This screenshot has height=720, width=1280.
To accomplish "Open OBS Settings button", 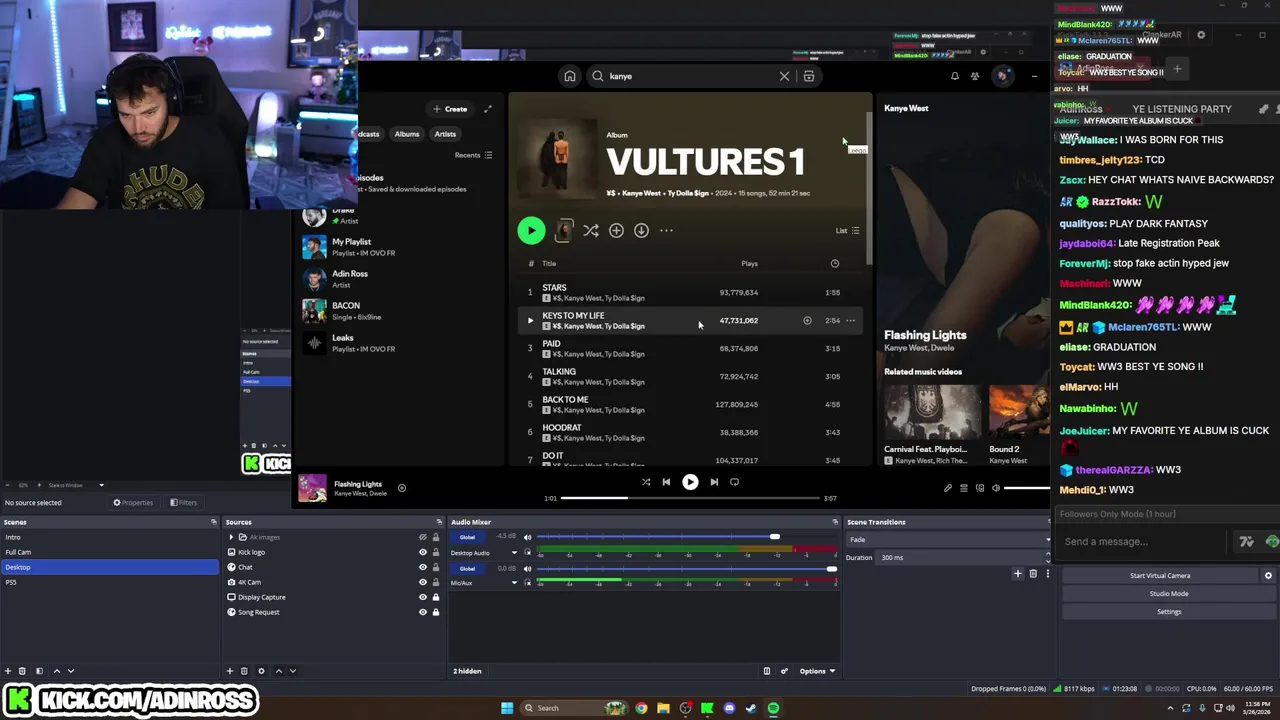I will click(1169, 612).
